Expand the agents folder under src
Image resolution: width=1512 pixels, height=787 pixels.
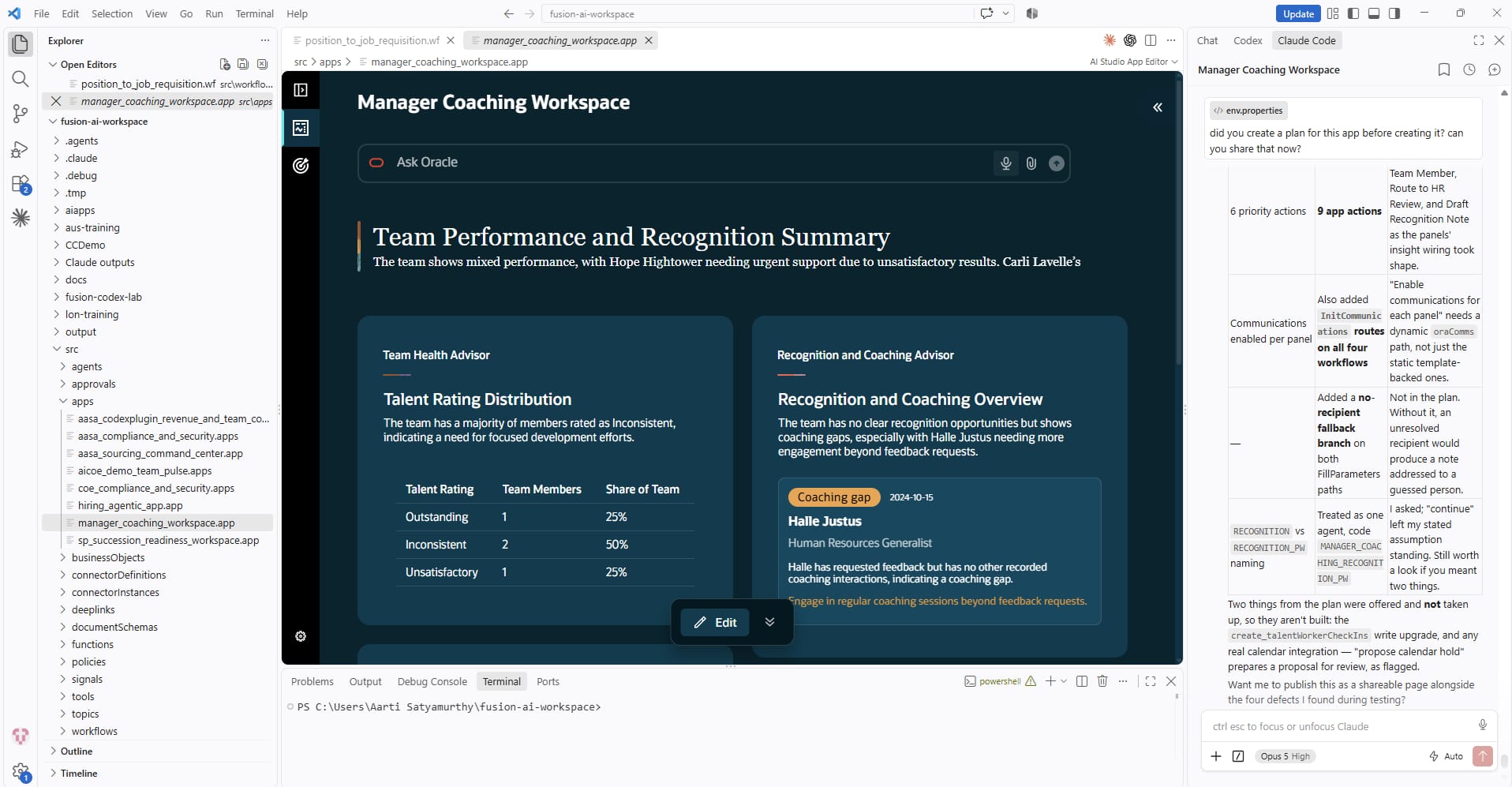click(63, 367)
